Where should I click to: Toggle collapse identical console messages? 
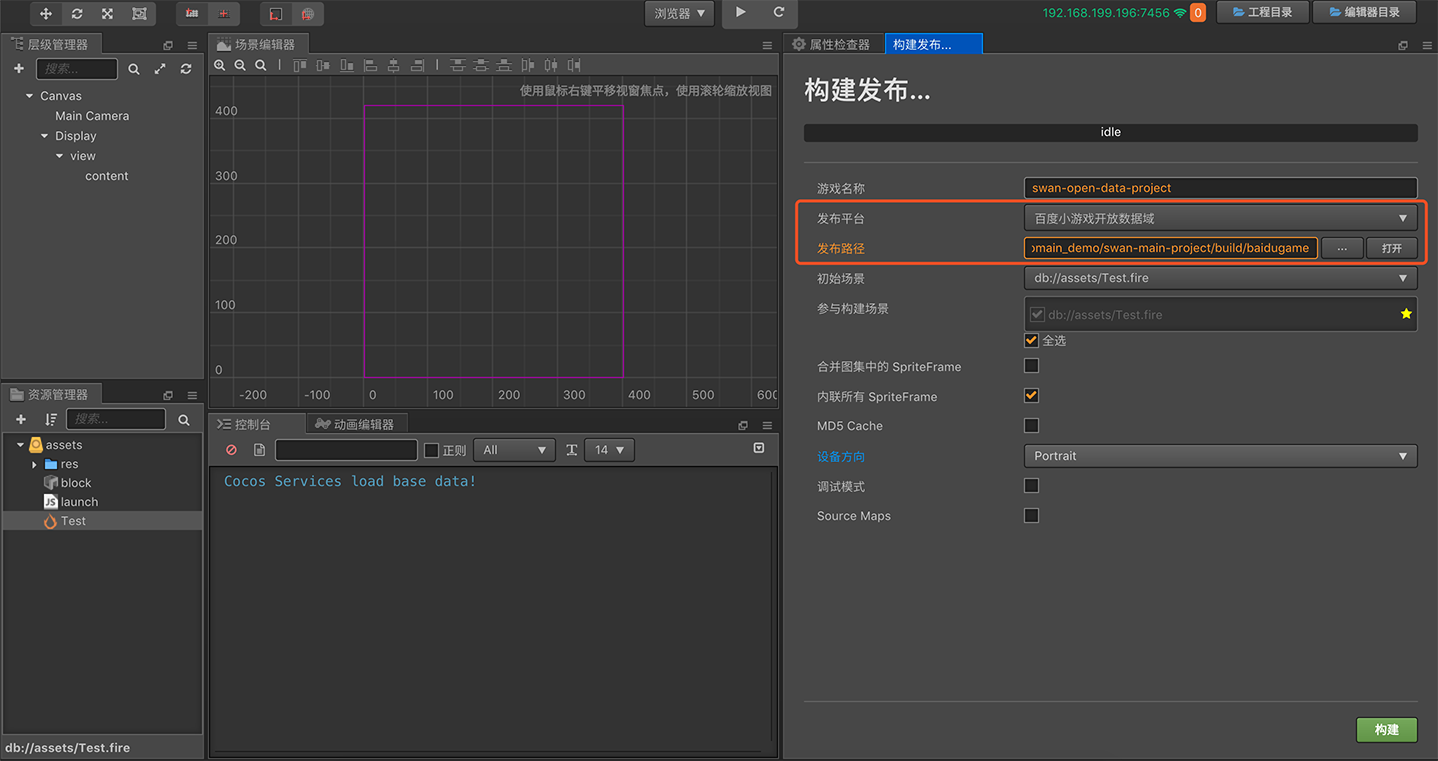tap(759, 448)
